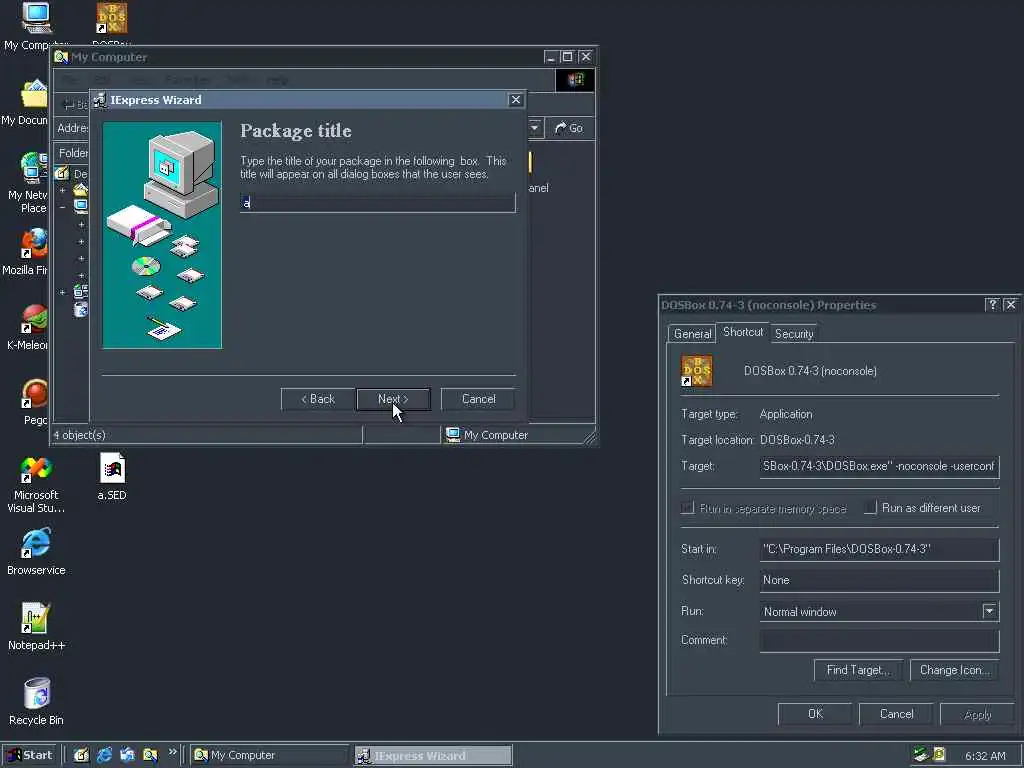Open the Run window mode dropdown
The width and height of the screenshot is (1024, 768).
click(989, 611)
